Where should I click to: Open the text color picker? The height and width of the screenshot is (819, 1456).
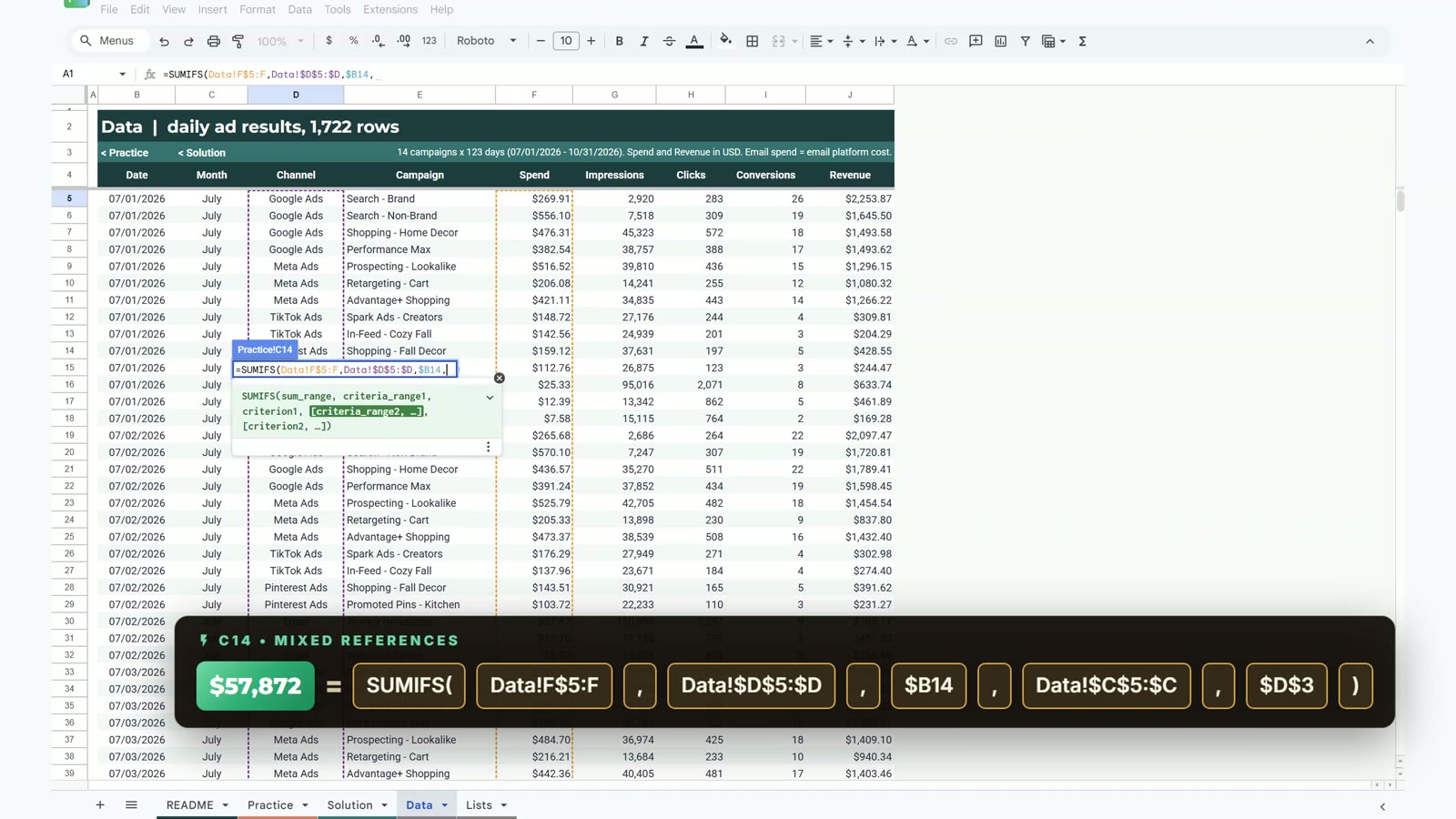[x=694, y=41]
